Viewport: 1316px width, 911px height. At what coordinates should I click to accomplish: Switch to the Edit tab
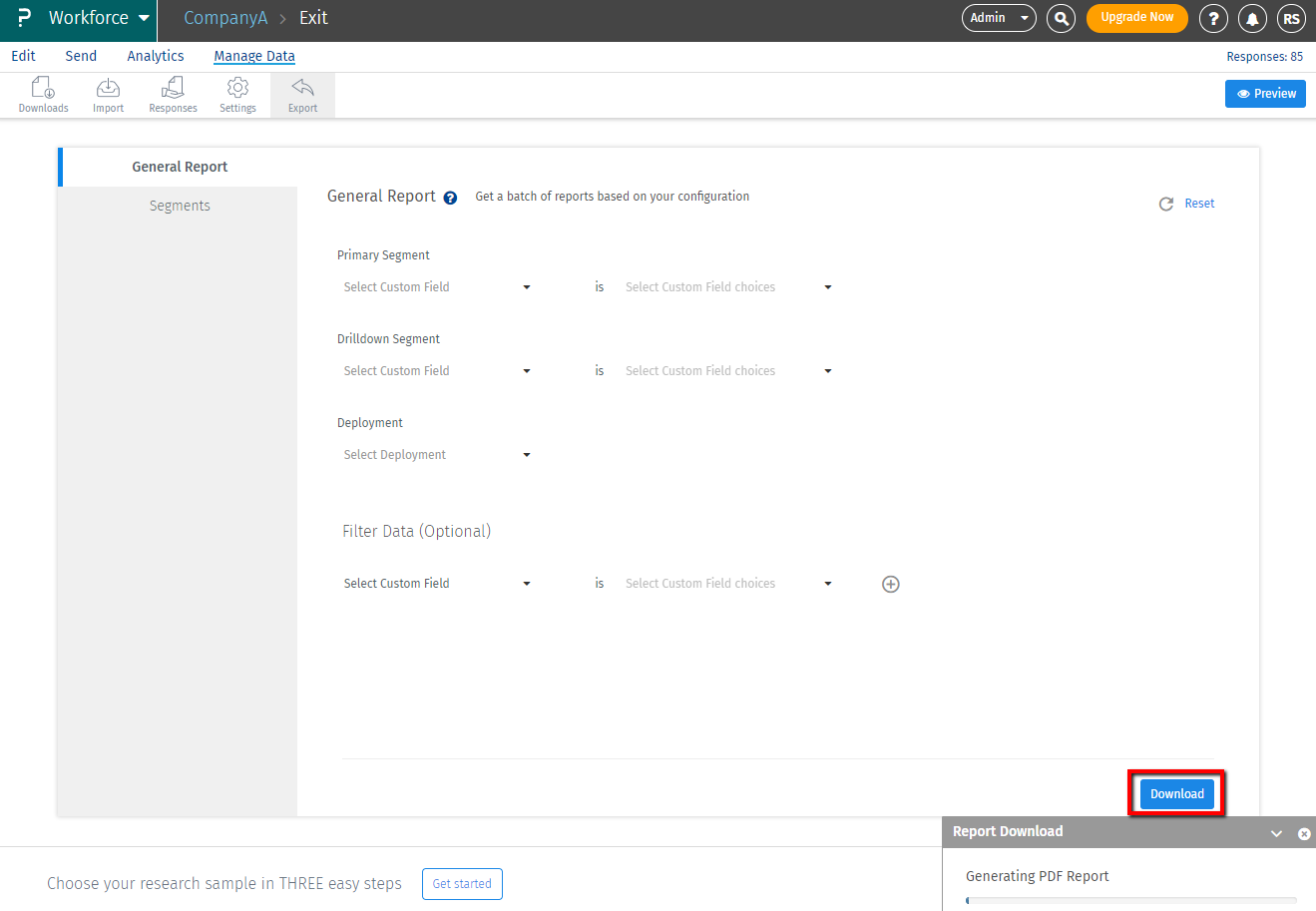pyautogui.click(x=24, y=56)
